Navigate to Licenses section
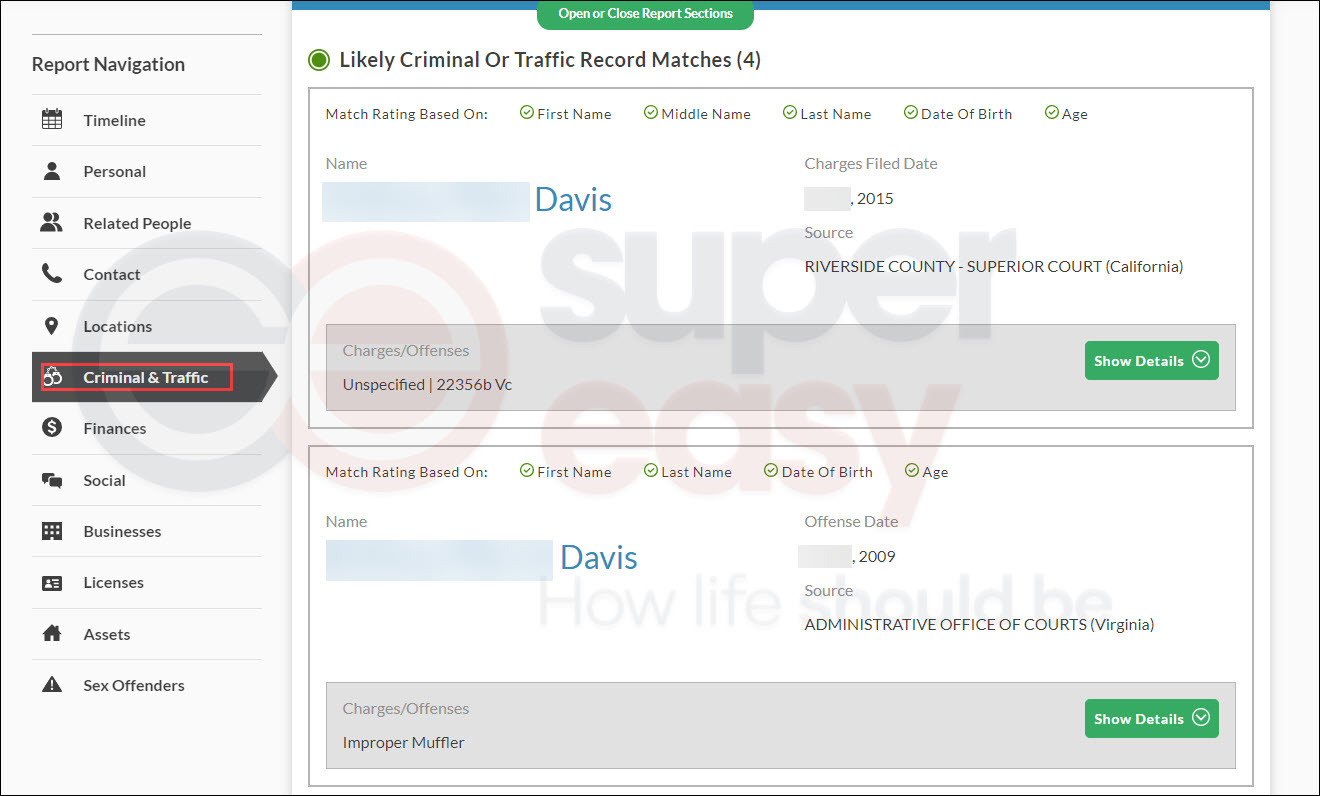1320x796 pixels. [146, 583]
